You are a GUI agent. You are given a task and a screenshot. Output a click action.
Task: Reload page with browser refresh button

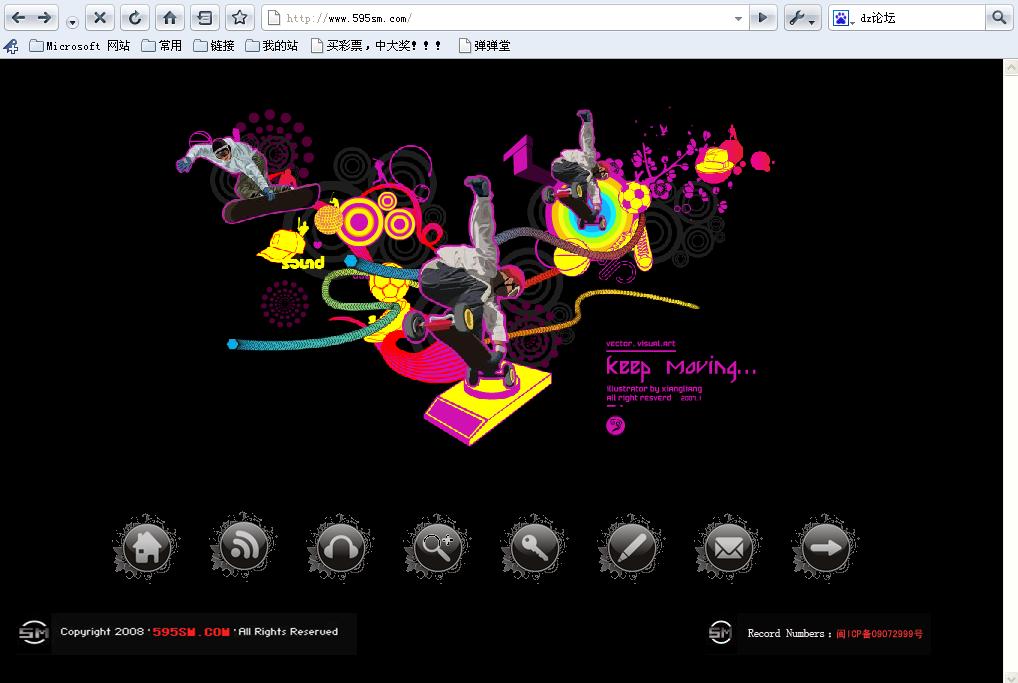134,18
